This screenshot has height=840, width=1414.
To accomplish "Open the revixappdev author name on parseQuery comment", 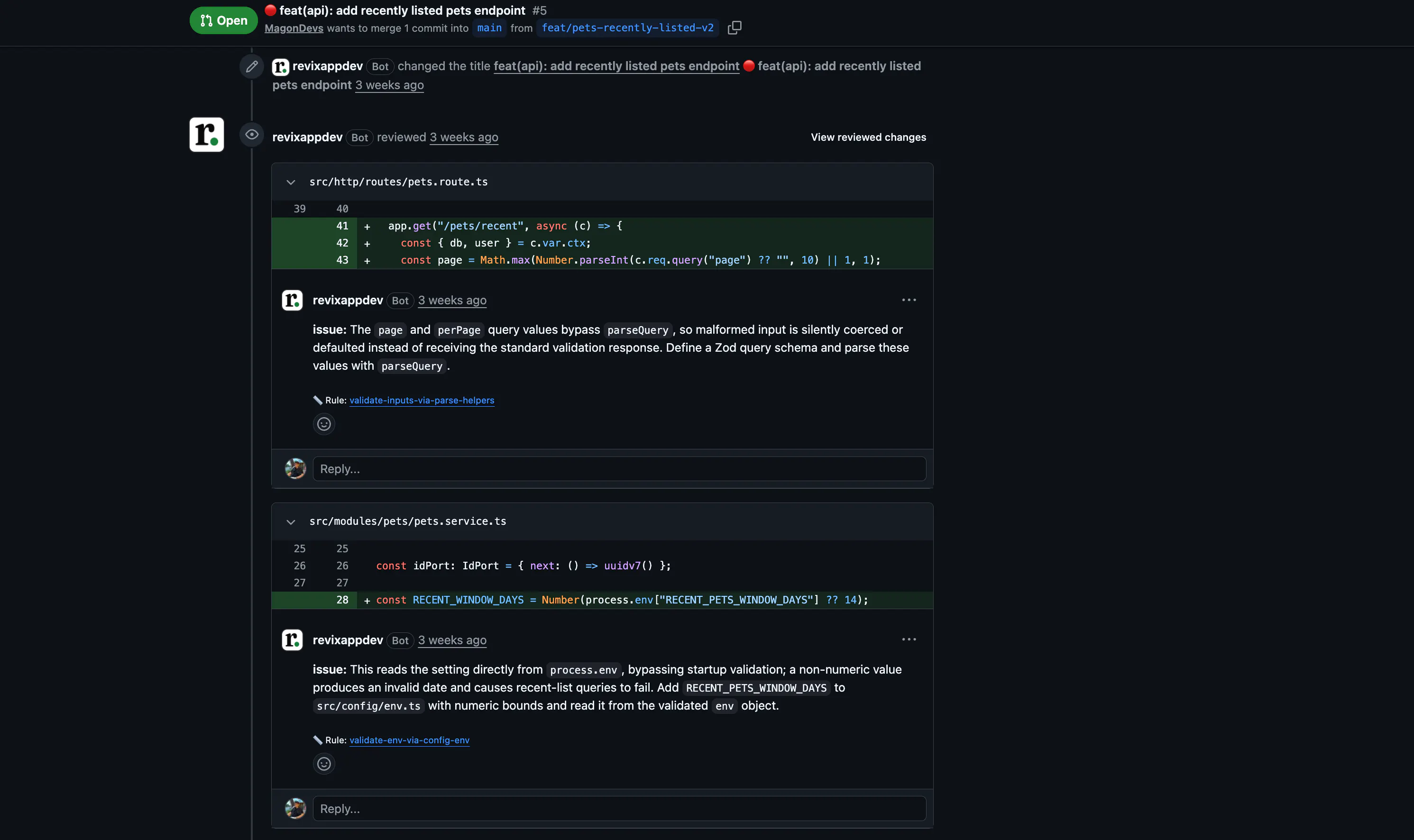I will tap(348, 300).
